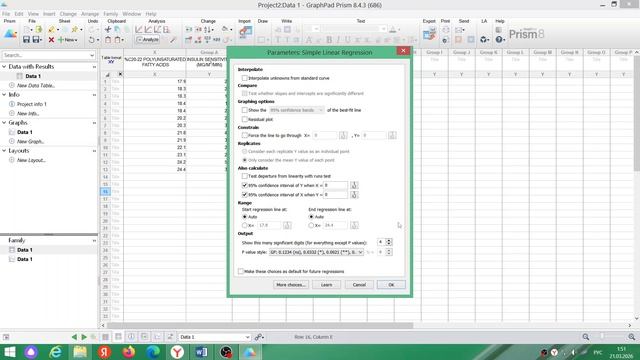Click the Info sheet icon in bottom bar
Screen dimensions: 640x360
coord(131,337)
